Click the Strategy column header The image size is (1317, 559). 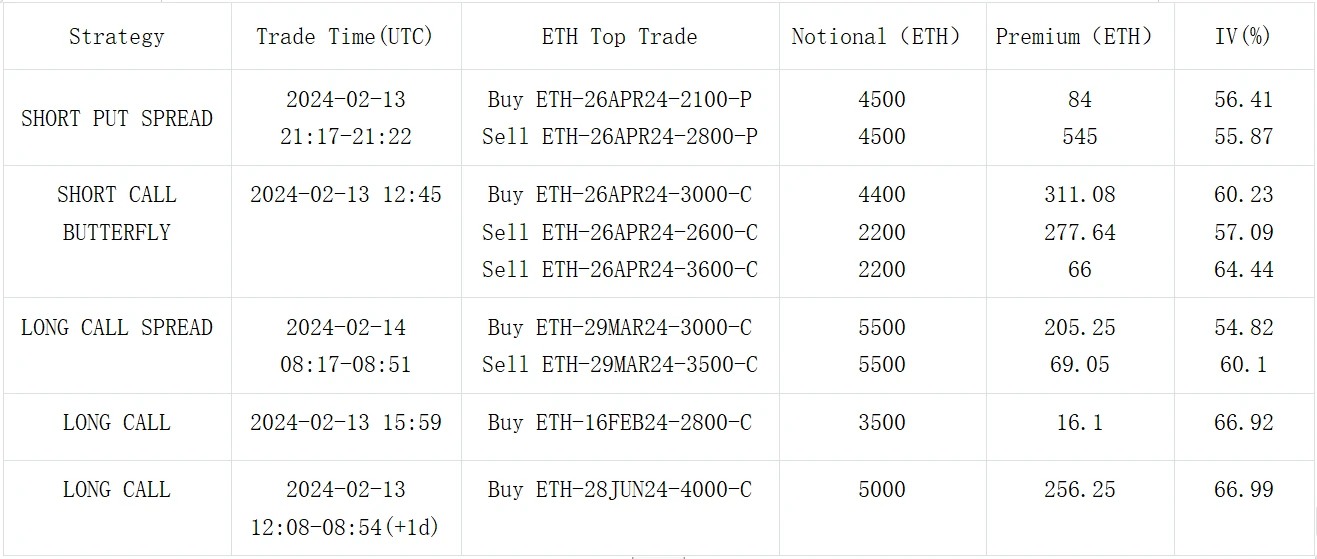click(116, 37)
